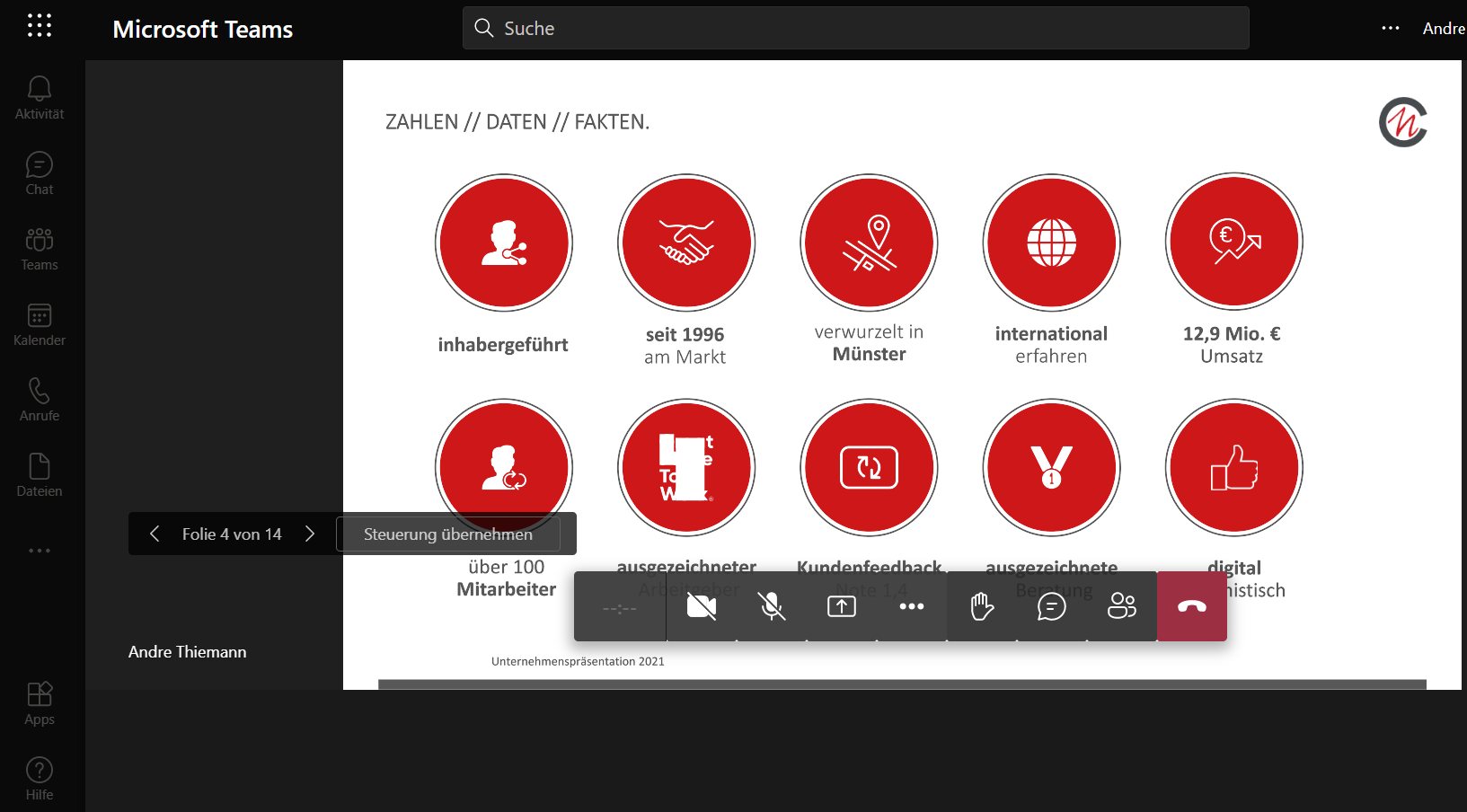Image resolution: width=1467 pixels, height=812 pixels.
Task: Open the app launcher grid icon
Action: click(40, 25)
